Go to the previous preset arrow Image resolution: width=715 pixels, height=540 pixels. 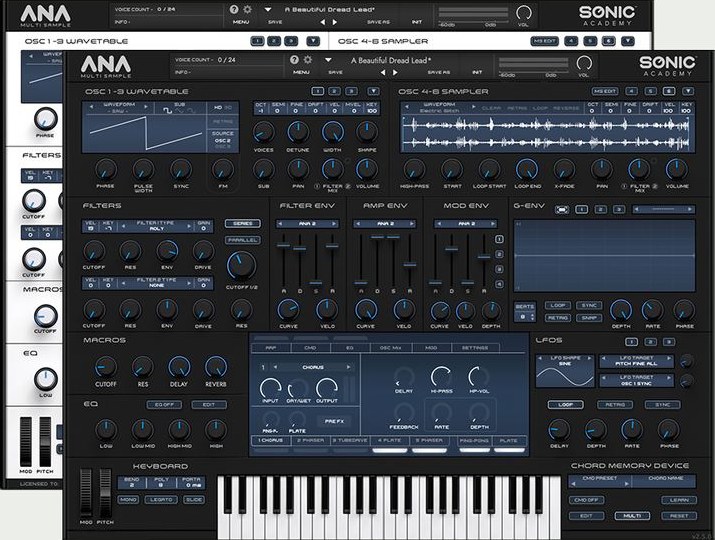pos(383,72)
